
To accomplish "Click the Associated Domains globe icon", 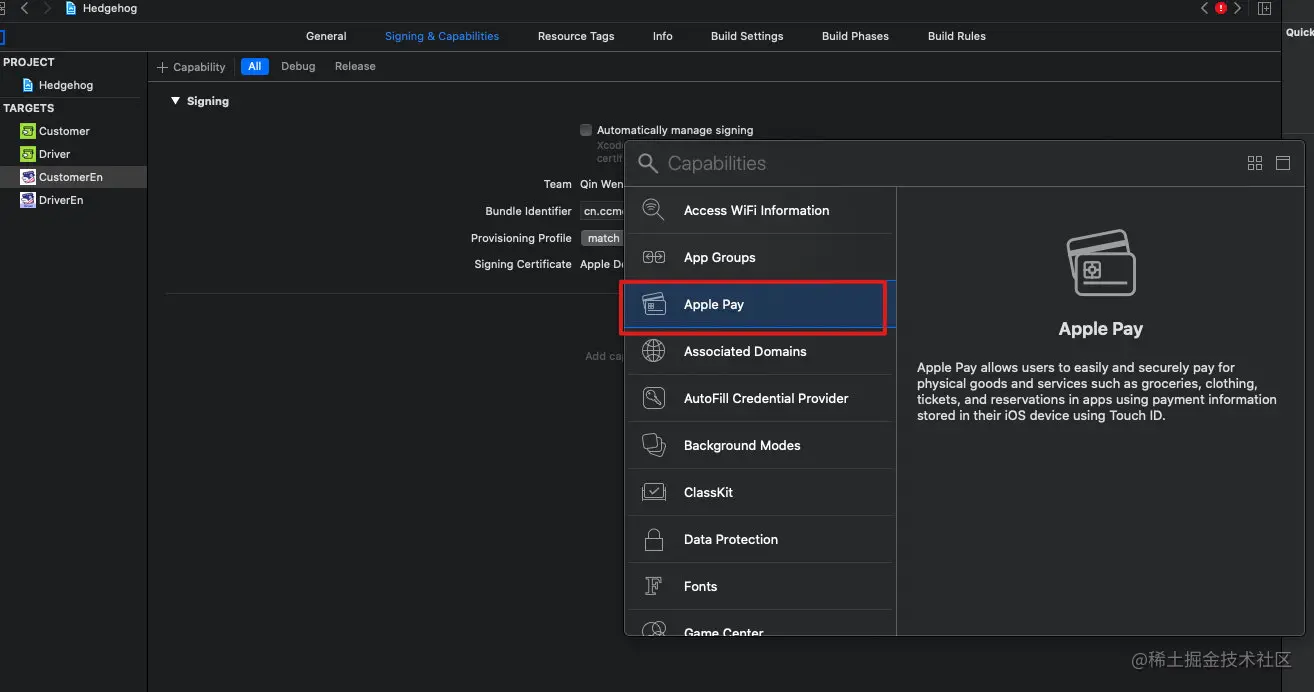I will (653, 351).
